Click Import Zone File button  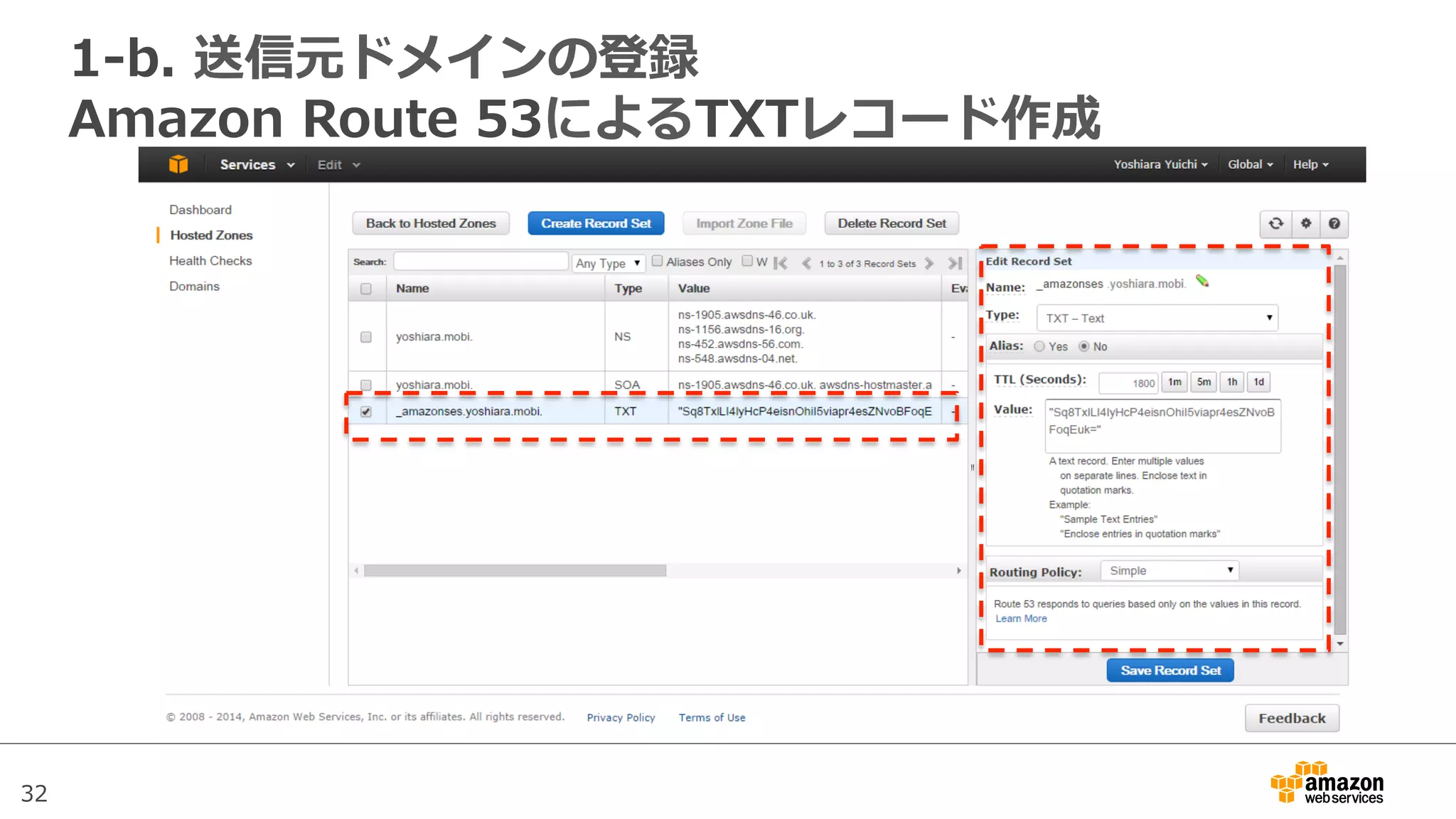pos(744,223)
